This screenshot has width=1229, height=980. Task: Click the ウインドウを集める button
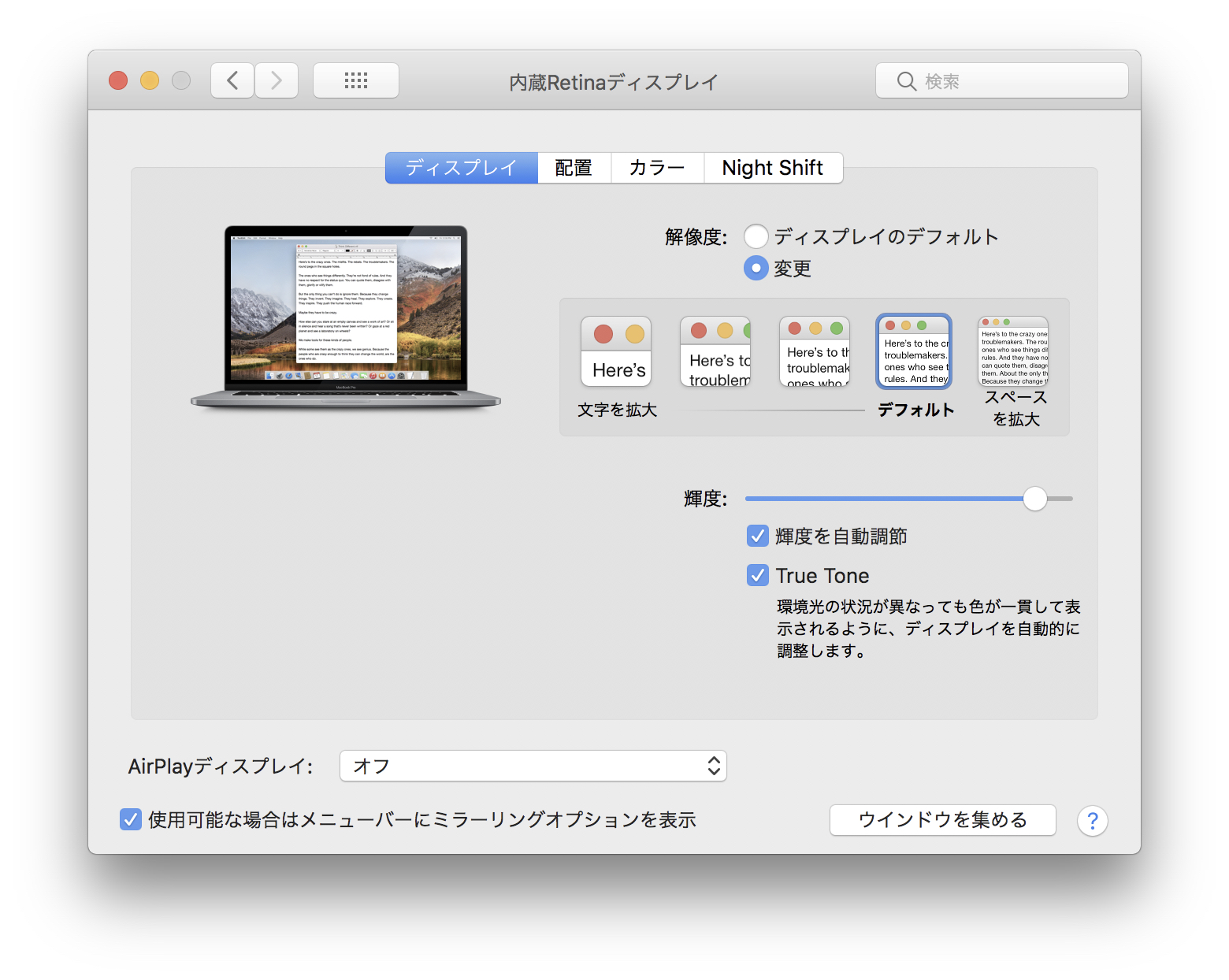click(x=942, y=820)
